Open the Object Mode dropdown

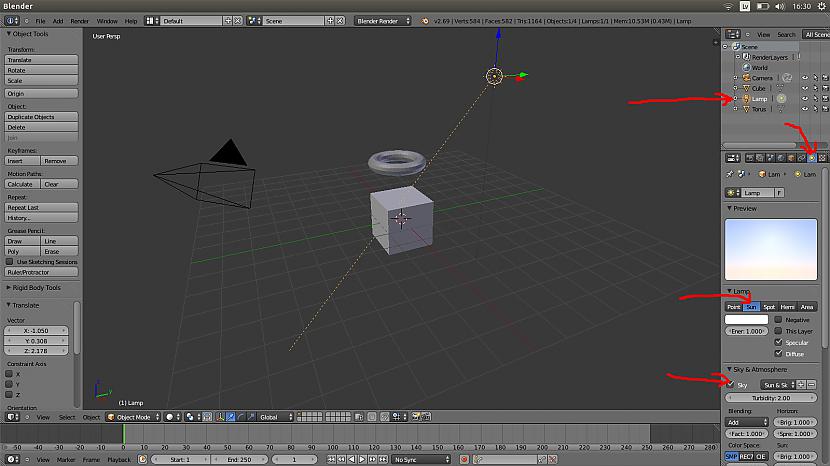[x=133, y=417]
